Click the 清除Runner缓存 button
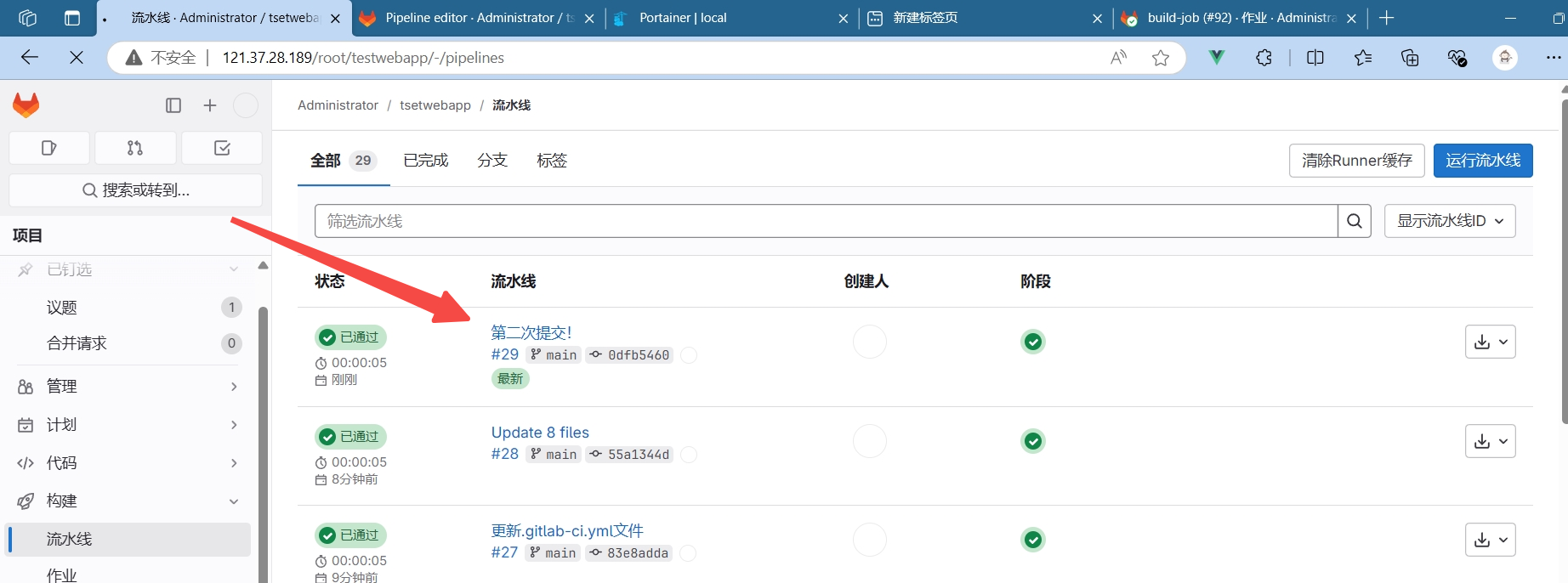The width and height of the screenshot is (1568, 583). (1357, 161)
